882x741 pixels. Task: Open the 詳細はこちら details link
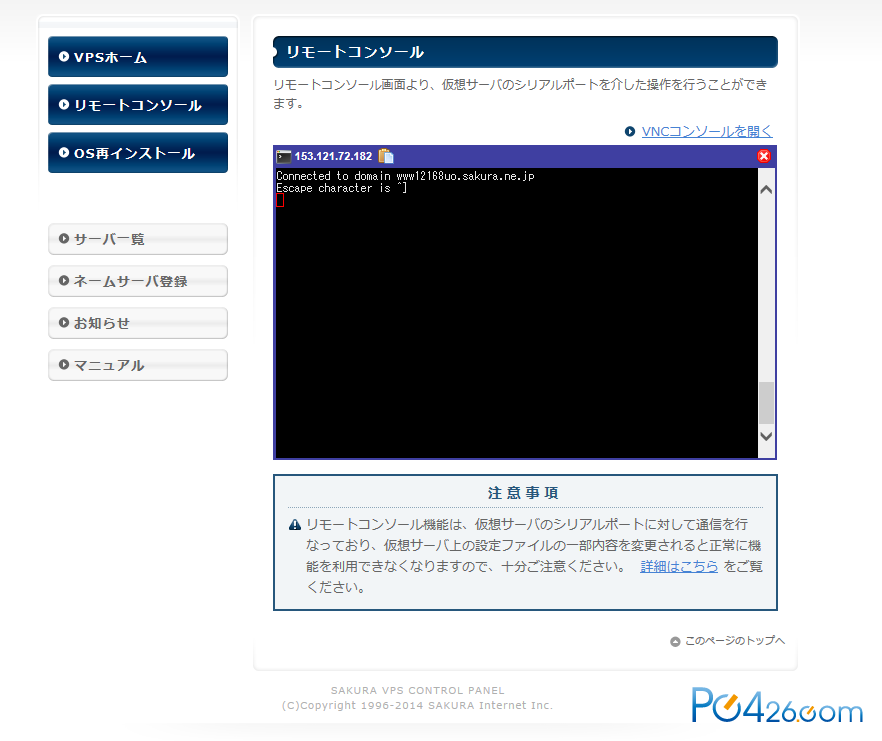[679, 566]
